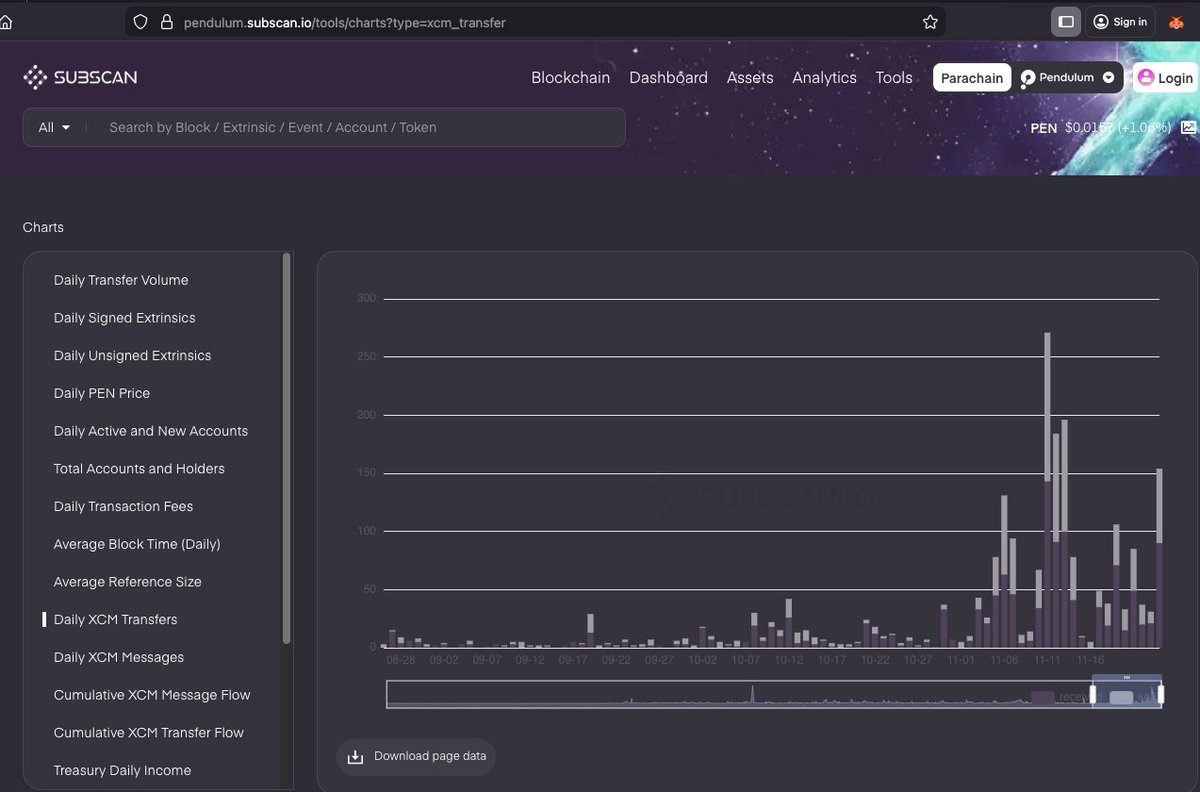
Task: Open the Analytics menu
Action: 824,77
